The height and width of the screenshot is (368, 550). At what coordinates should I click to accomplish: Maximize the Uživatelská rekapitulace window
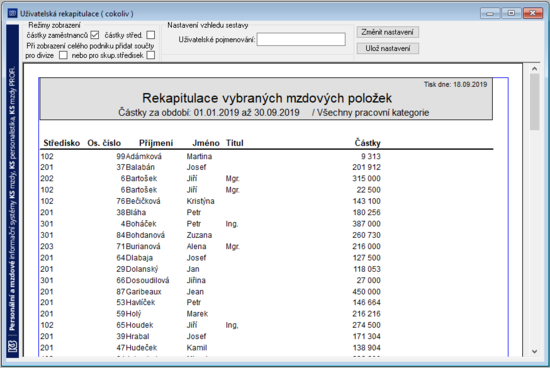pyautogui.click(x=511, y=13)
